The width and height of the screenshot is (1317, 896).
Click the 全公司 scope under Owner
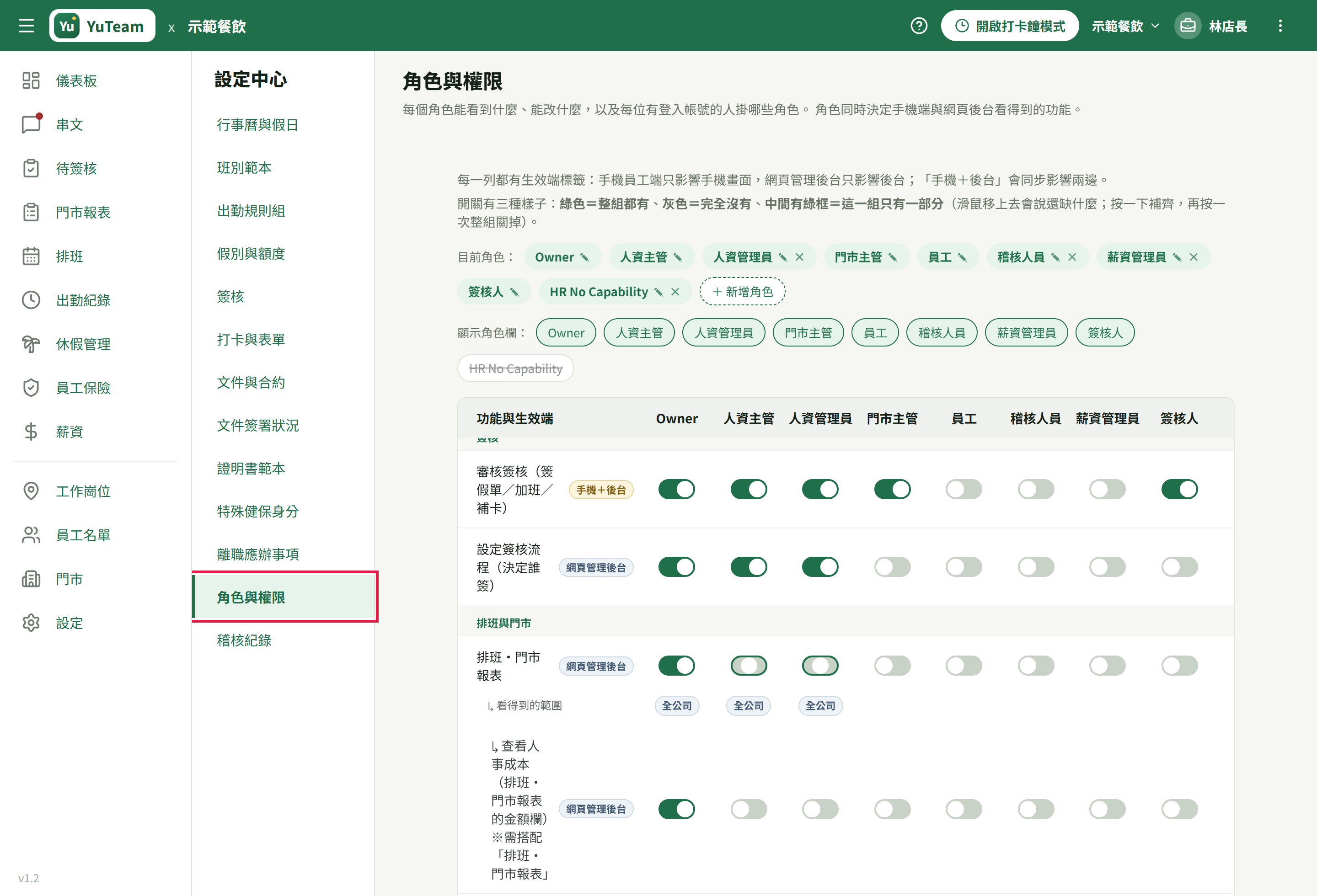677,706
